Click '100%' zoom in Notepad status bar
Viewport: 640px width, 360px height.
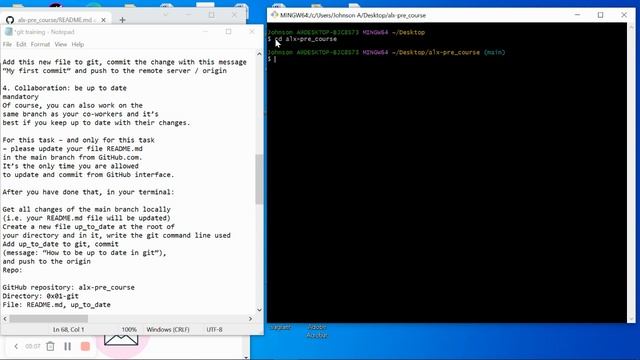point(129,329)
